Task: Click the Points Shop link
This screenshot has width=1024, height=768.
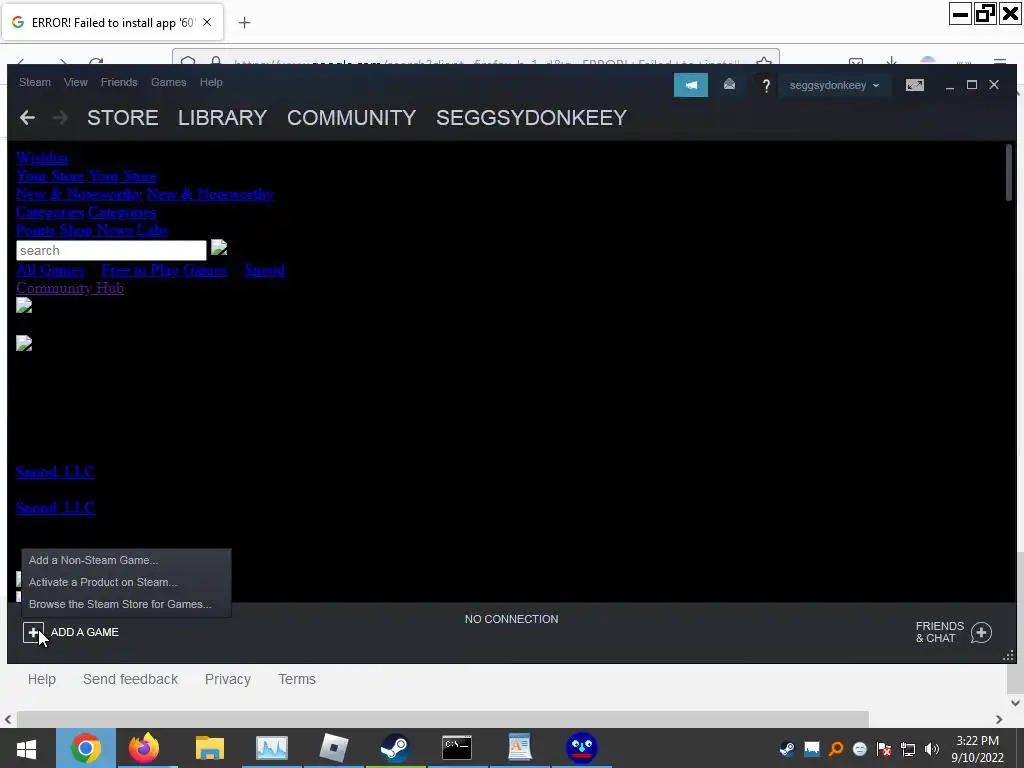Action: point(54,231)
